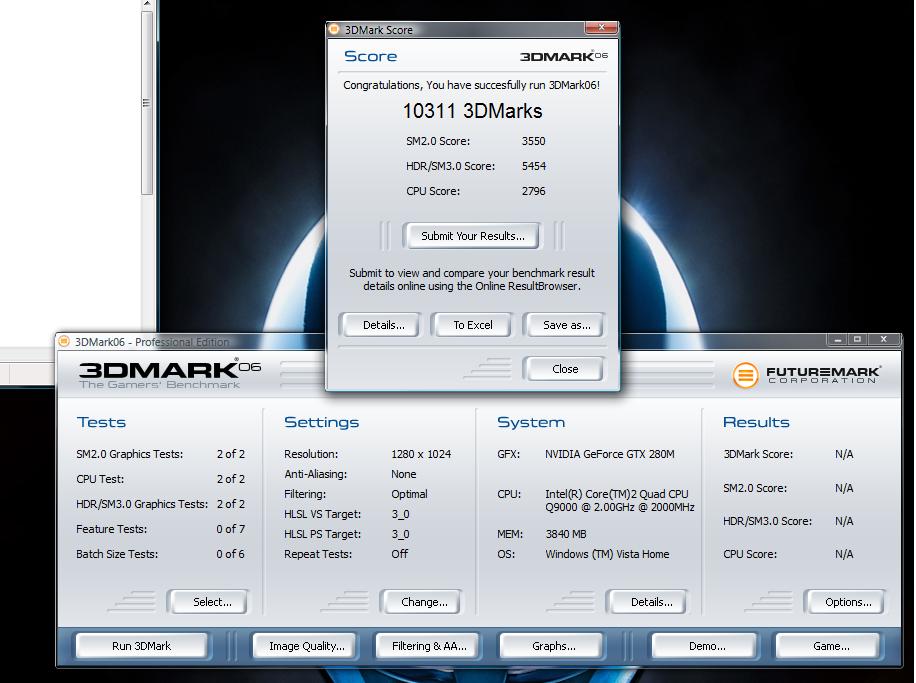This screenshot has width=916, height=683.
Task: Click the Repeat Tests value Off
Action: (399, 554)
